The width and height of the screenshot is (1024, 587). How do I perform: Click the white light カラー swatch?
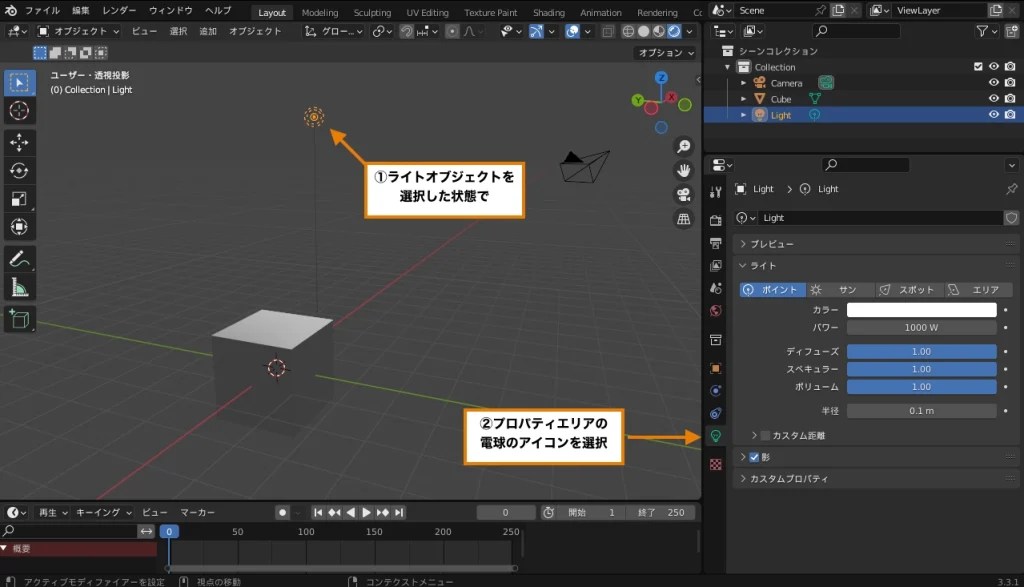coord(920,310)
